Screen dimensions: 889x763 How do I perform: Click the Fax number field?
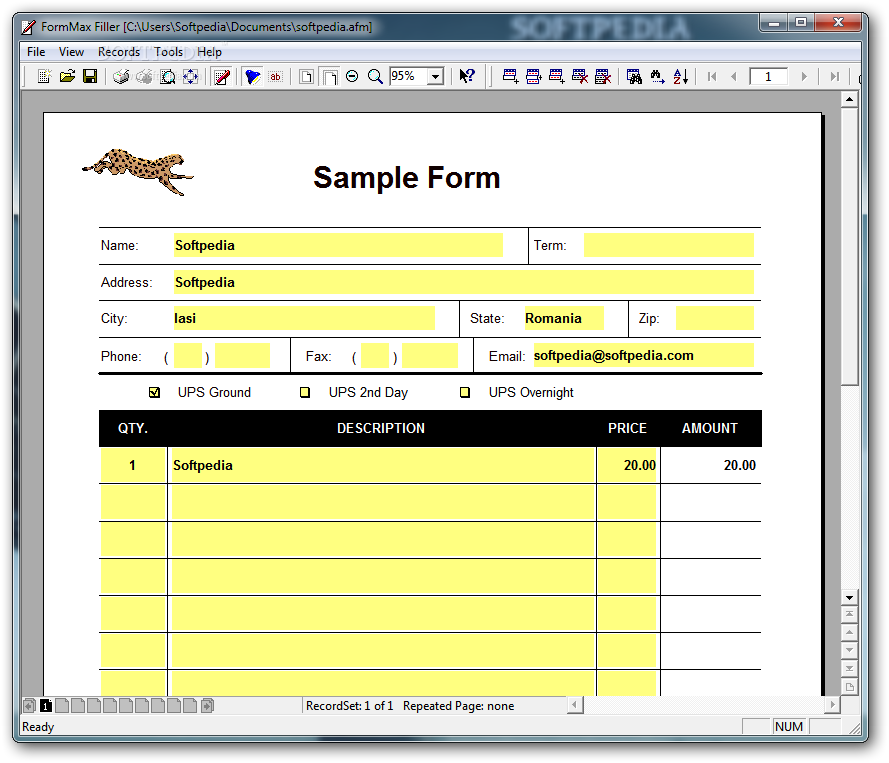[430, 356]
